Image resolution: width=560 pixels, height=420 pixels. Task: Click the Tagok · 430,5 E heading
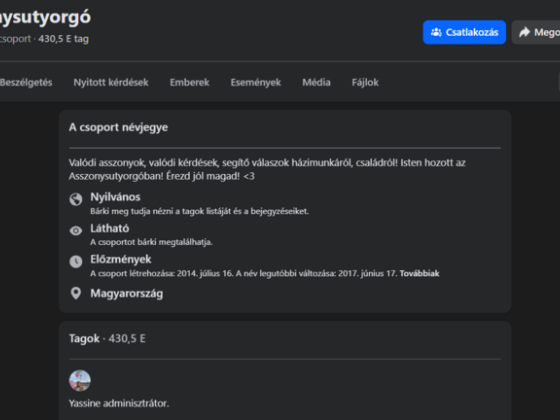pyautogui.click(x=107, y=338)
